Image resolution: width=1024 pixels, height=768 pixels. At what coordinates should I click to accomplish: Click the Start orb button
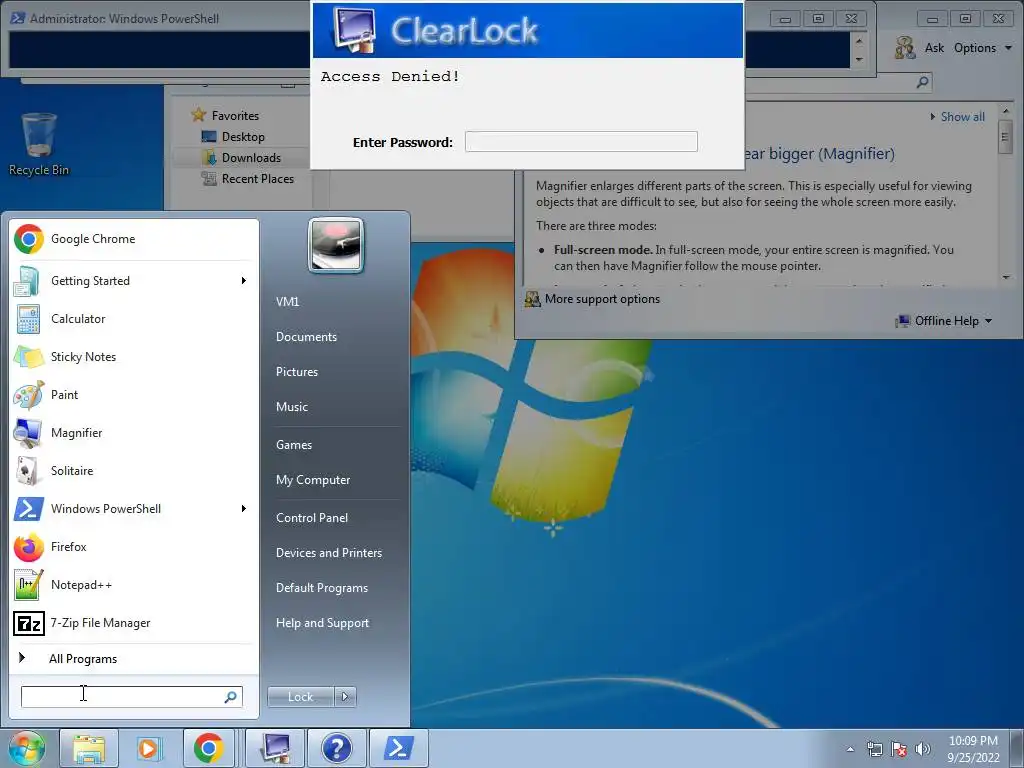click(26, 748)
